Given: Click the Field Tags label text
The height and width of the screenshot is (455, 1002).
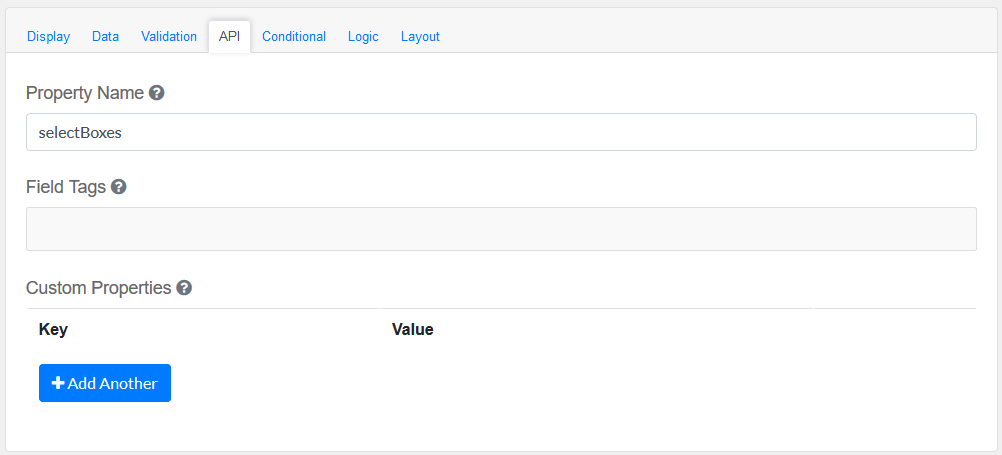Looking at the screenshot, I should click(x=66, y=187).
